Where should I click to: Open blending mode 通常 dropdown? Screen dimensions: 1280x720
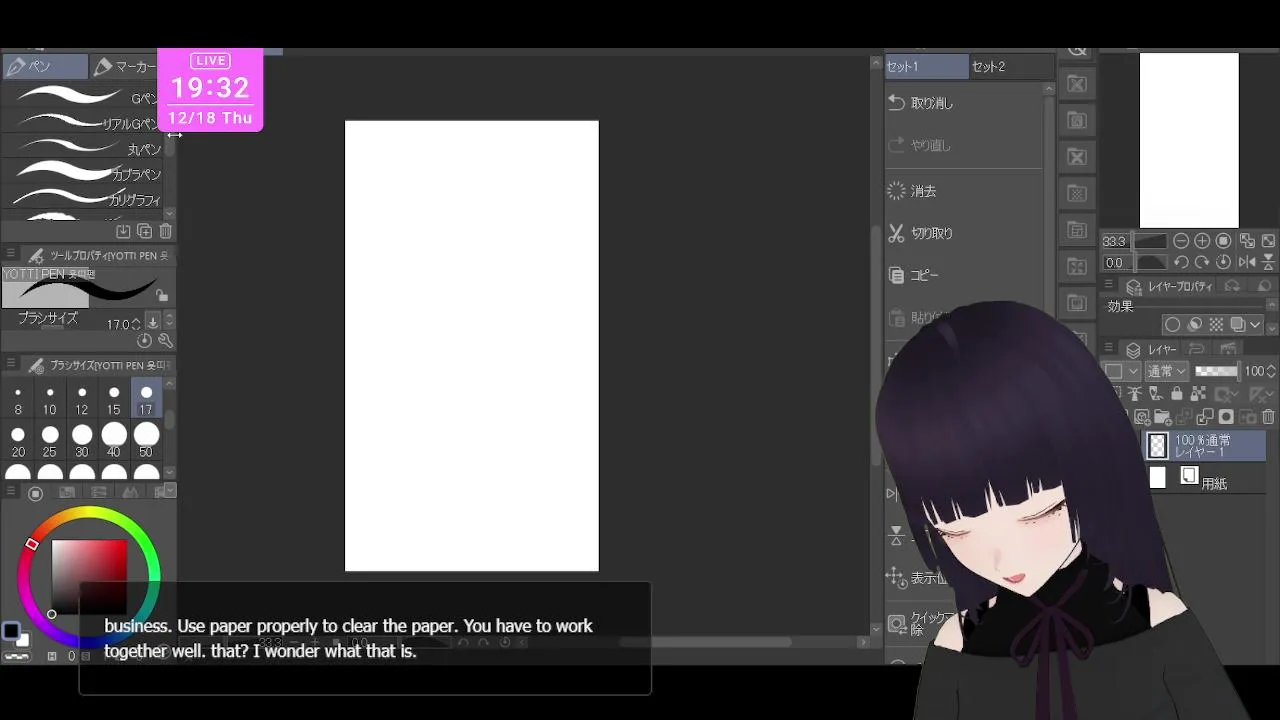click(1166, 371)
